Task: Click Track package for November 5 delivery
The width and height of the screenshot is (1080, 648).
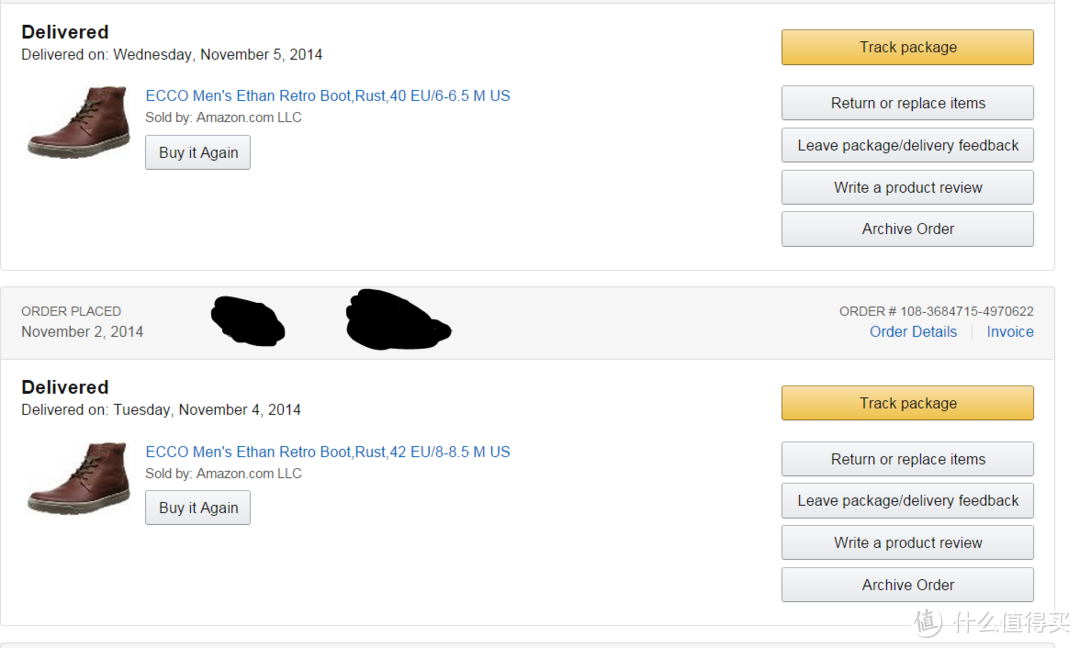Action: (x=907, y=47)
